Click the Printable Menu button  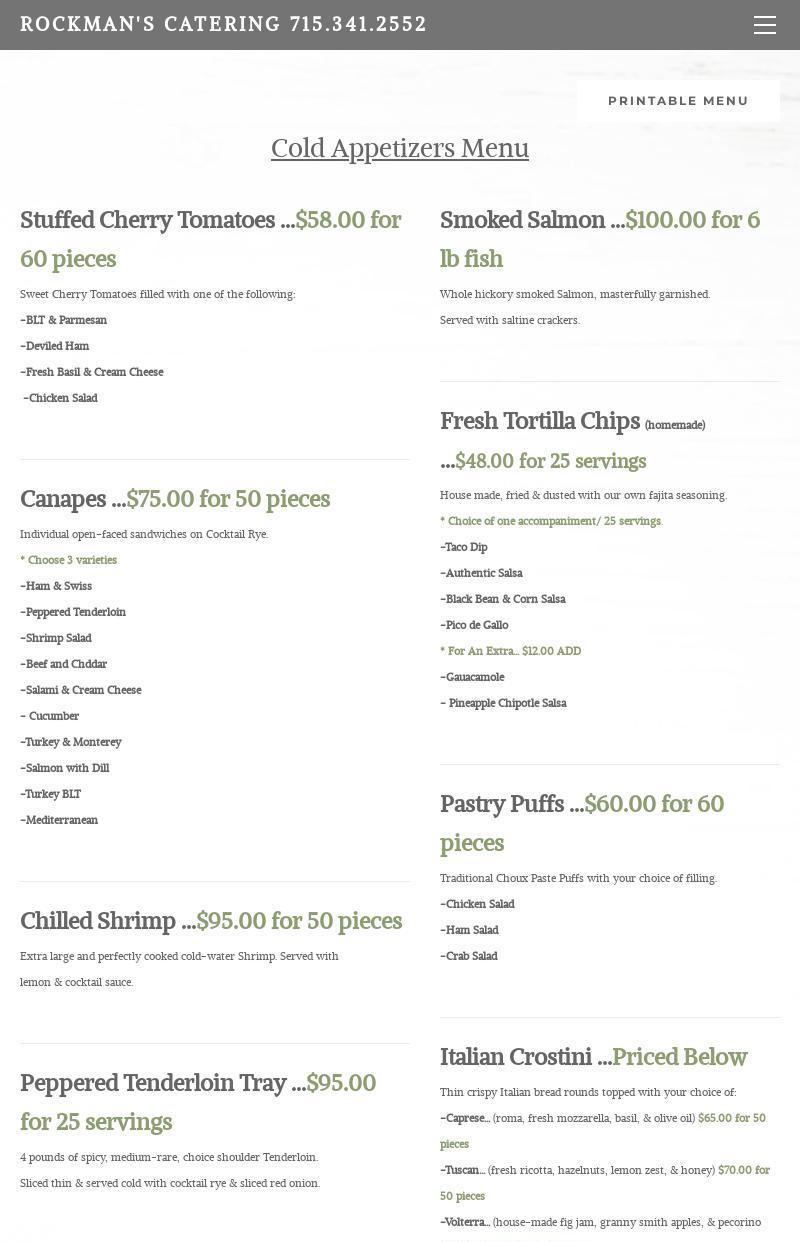coord(678,101)
